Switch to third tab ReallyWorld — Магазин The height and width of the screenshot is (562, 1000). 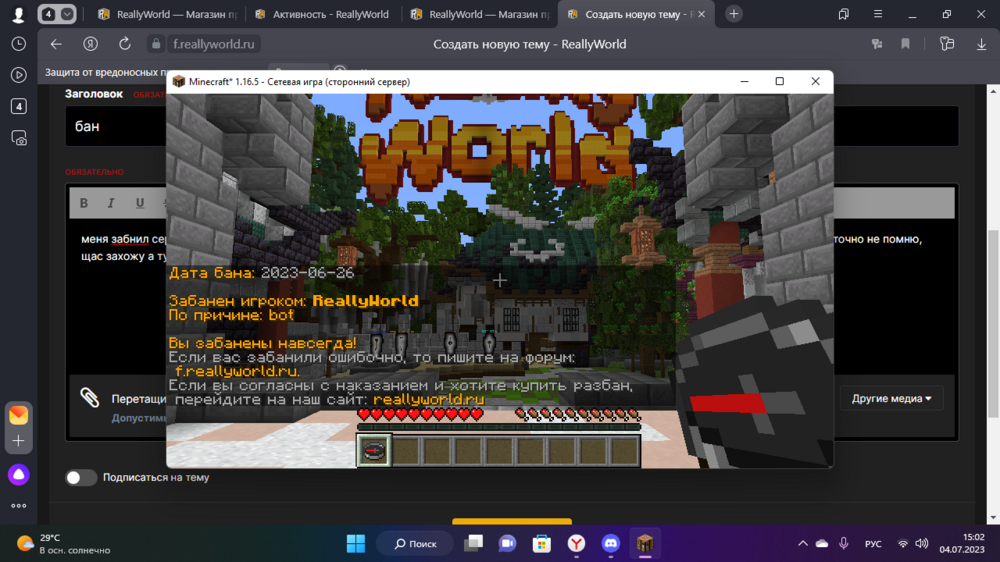(478, 14)
